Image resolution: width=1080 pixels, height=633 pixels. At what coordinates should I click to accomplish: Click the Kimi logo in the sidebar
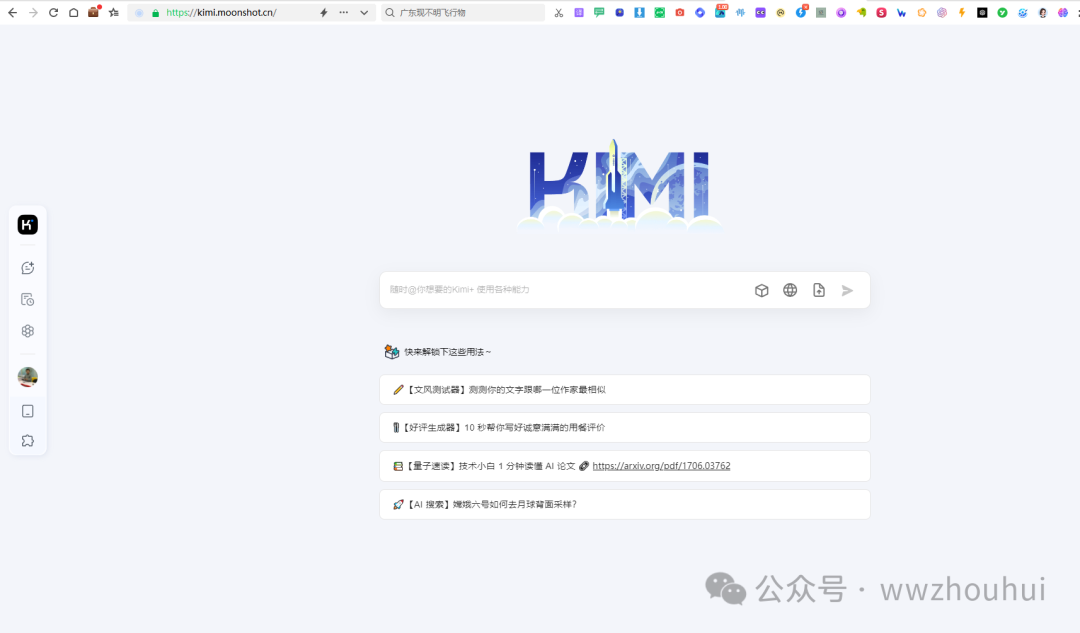point(28,225)
